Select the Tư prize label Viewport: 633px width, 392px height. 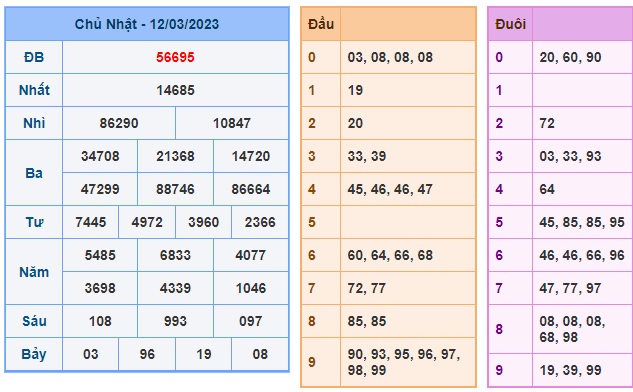click(34, 222)
